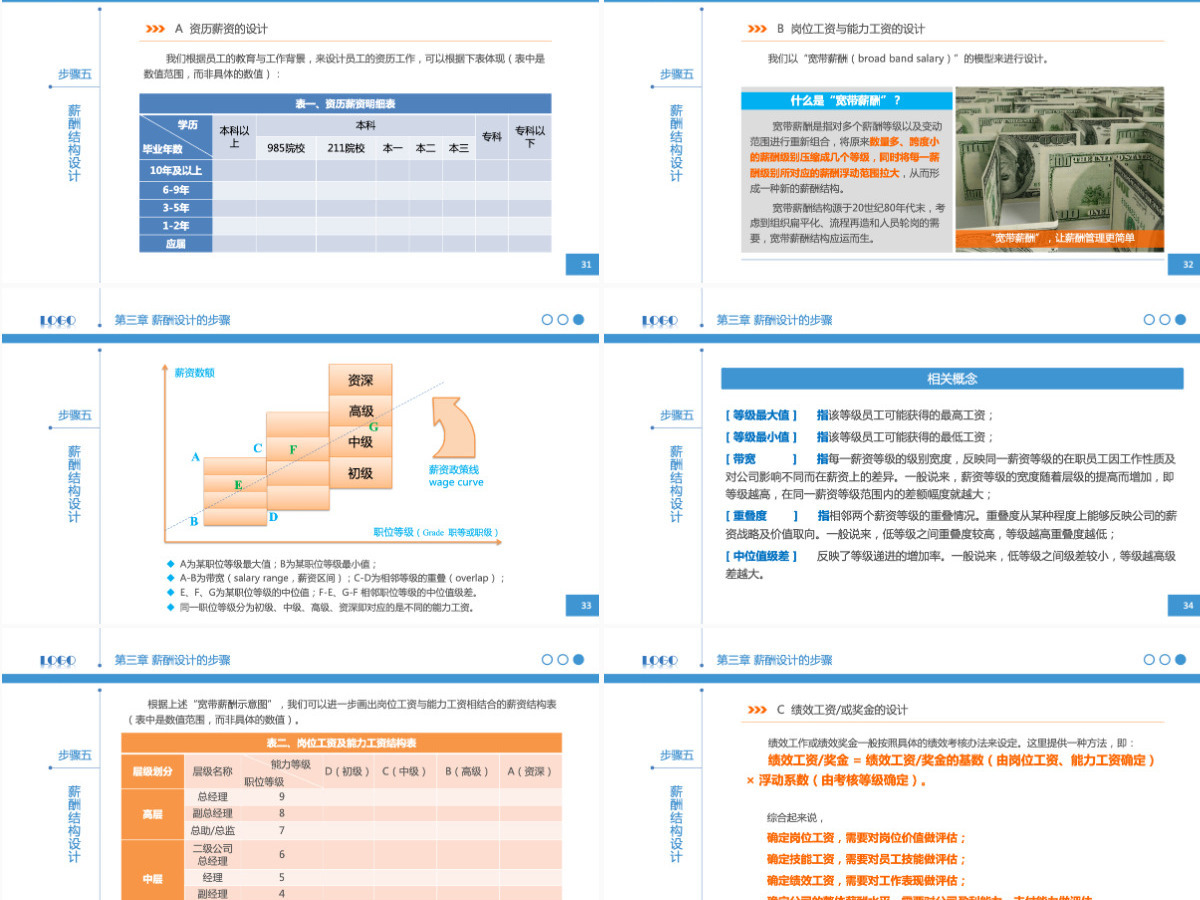Viewport: 1200px width, 900px height.
Task: Click the '职位等级(Grade 职等或职级)' axis label
Action: (436, 533)
